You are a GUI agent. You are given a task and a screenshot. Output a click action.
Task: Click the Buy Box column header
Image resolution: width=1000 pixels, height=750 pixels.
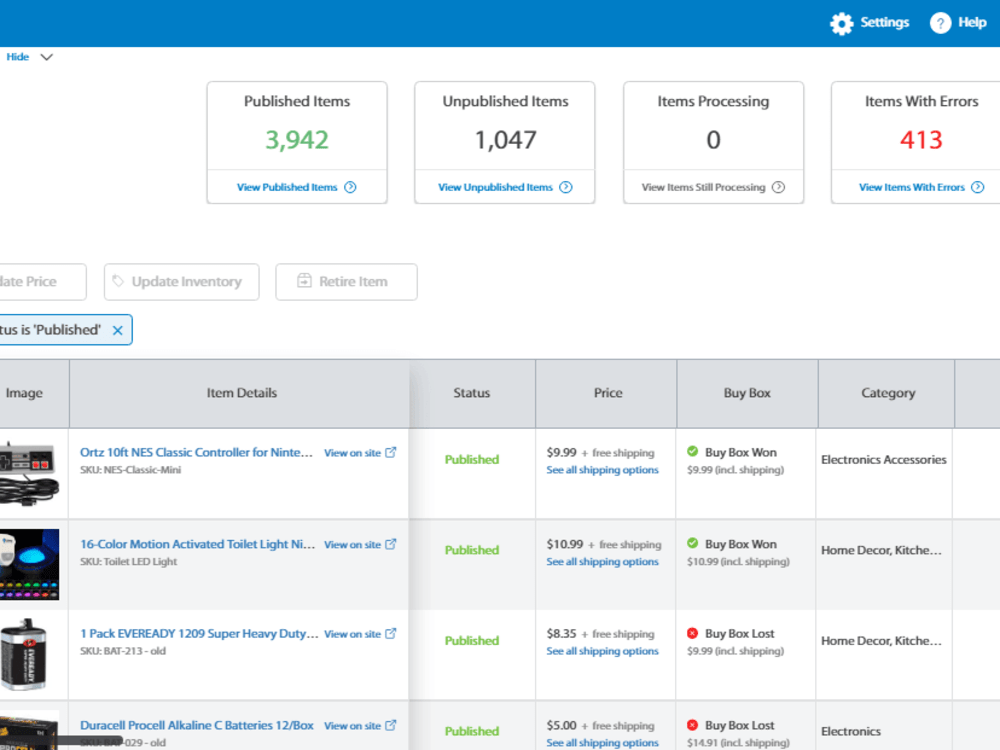[747, 393]
